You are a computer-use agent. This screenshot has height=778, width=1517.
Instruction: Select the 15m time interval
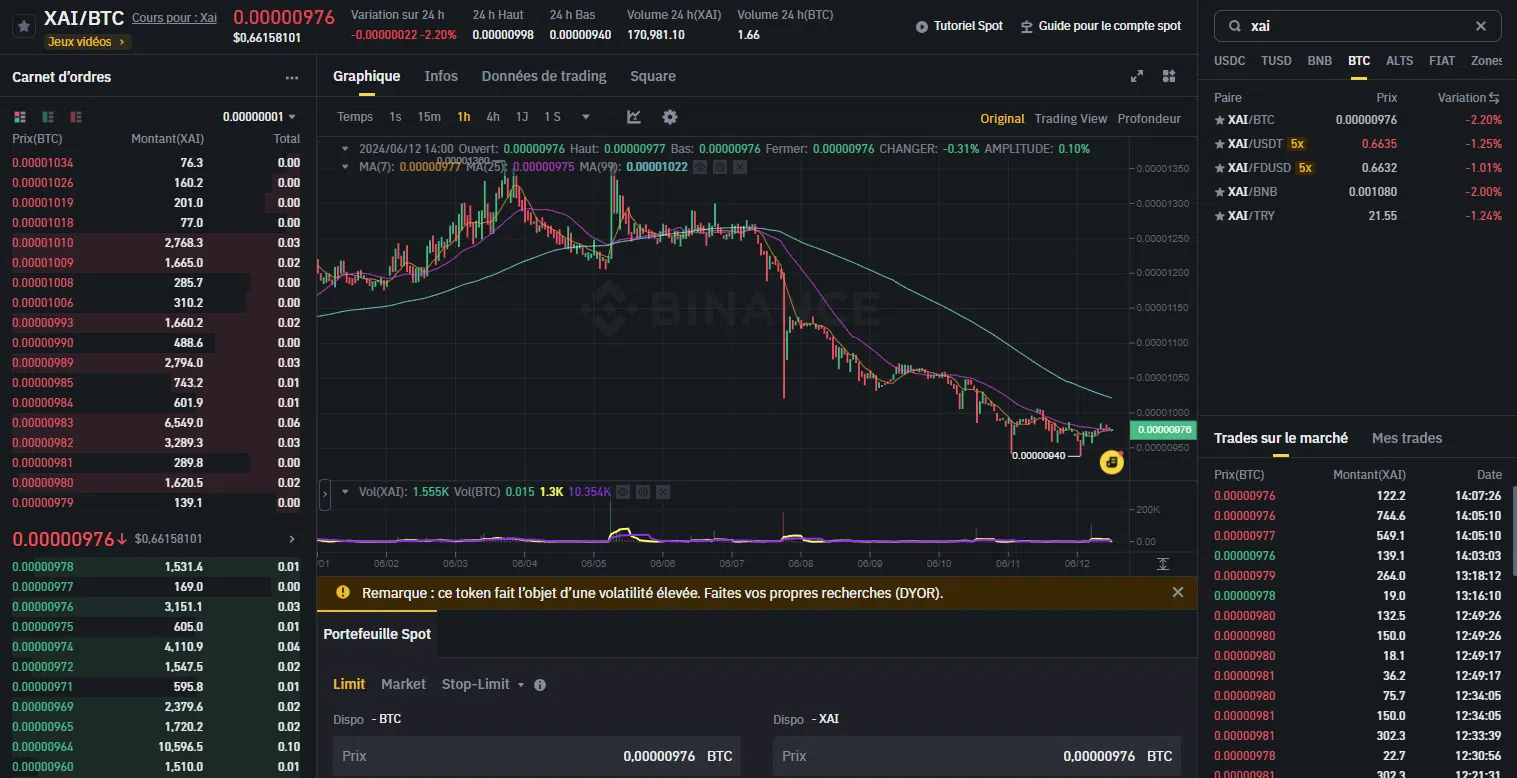429,117
